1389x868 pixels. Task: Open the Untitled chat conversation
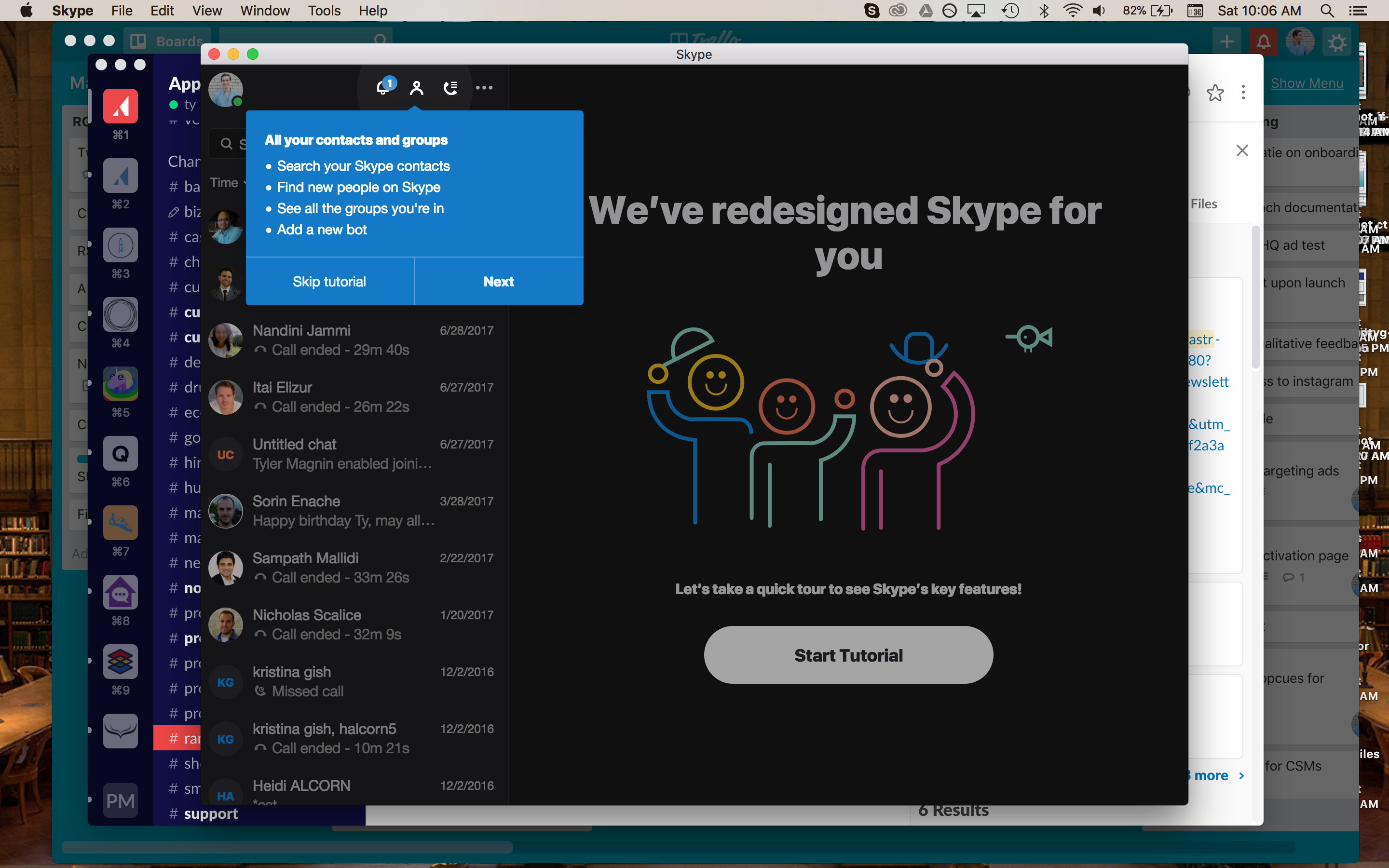point(354,453)
